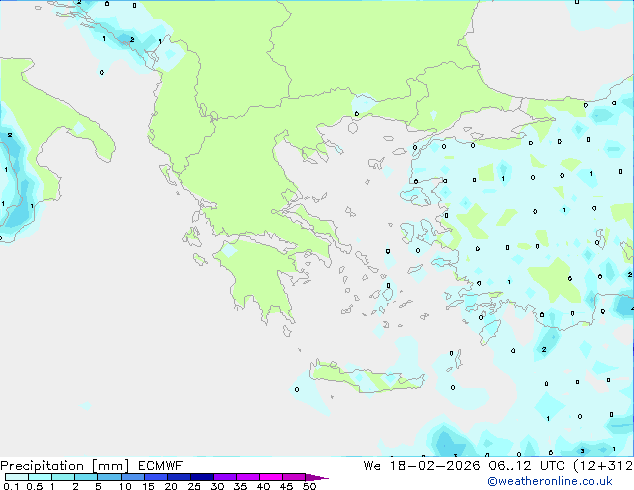The width and height of the screenshot is (634, 490).
Task: Select the 0.5–1 mm legend color swatch
Action: [x=40, y=477]
